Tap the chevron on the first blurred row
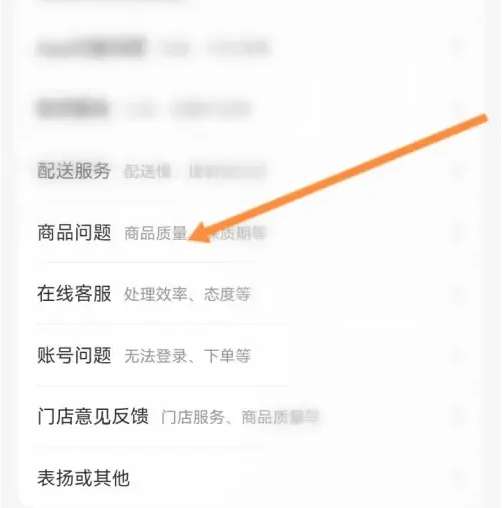502x508 pixels. (x=460, y=48)
